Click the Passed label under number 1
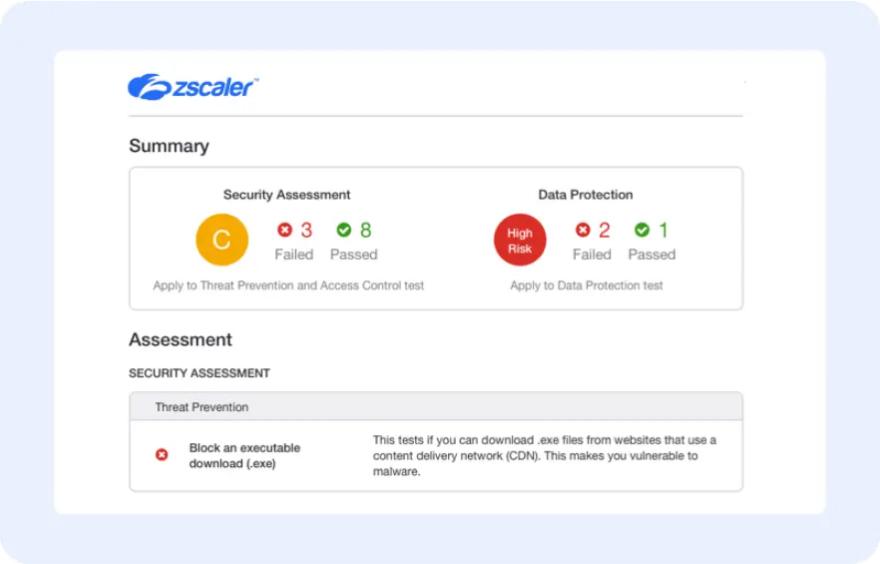This screenshot has height=564, width=880. [x=652, y=254]
